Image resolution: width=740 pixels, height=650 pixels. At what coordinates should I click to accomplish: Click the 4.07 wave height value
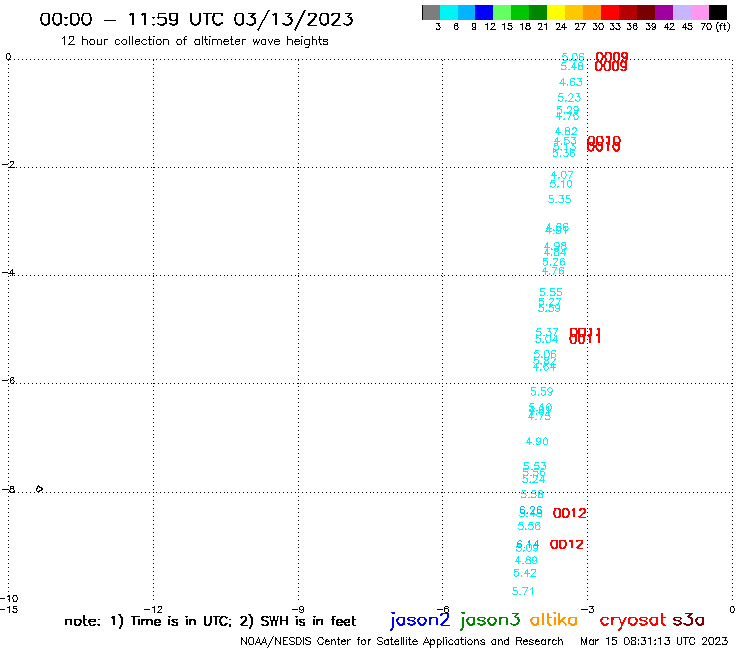(x=562, y=175)
